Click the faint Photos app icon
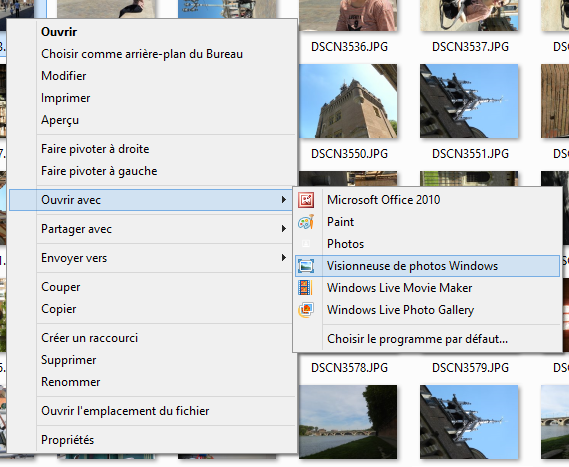The height and width of the screenshot is (467, 569). (306, 244)
